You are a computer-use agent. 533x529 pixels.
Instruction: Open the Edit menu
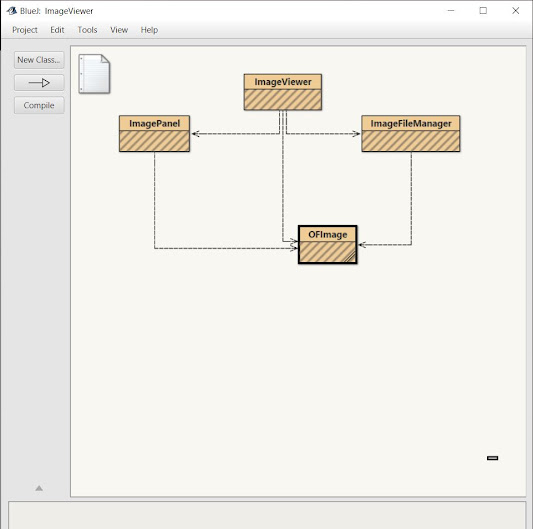point(57,30)
